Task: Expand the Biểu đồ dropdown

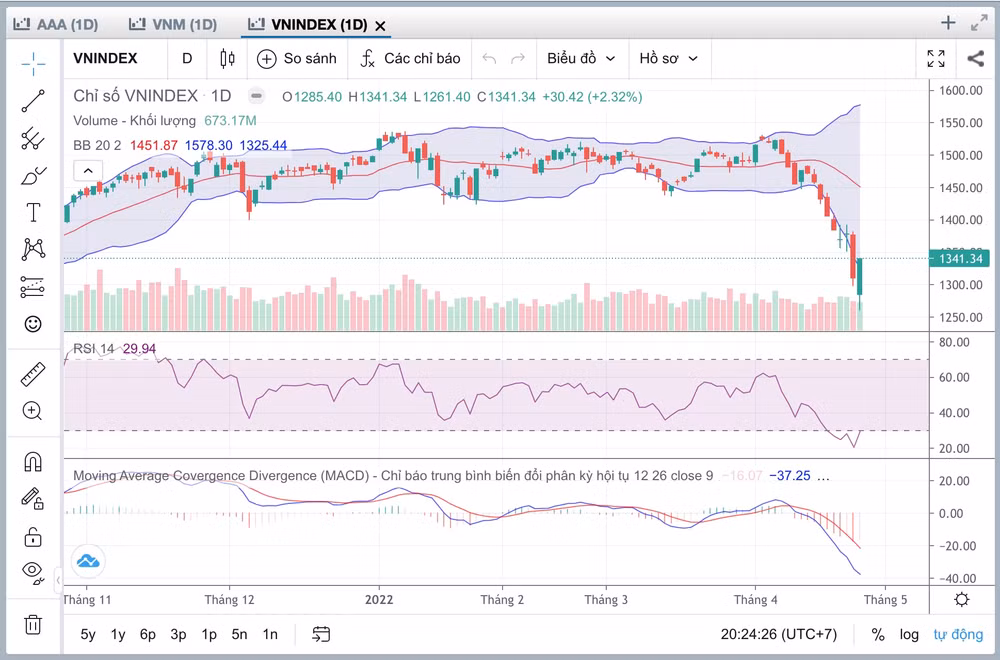Action: (581, 59)
